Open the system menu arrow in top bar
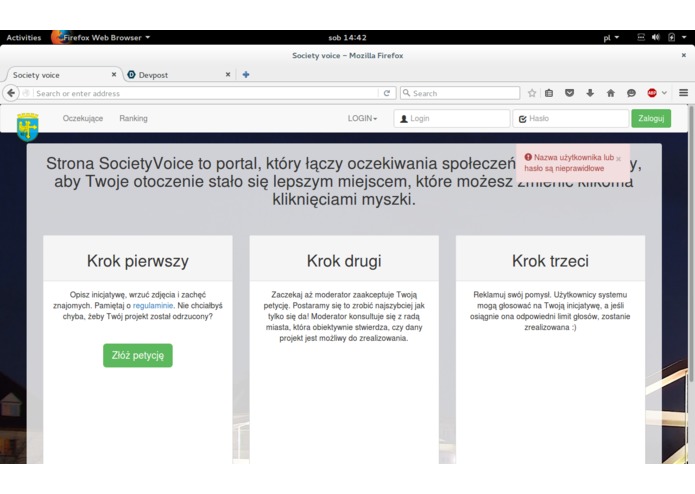Screen dimensions: 695x494 tap(684, 37)
